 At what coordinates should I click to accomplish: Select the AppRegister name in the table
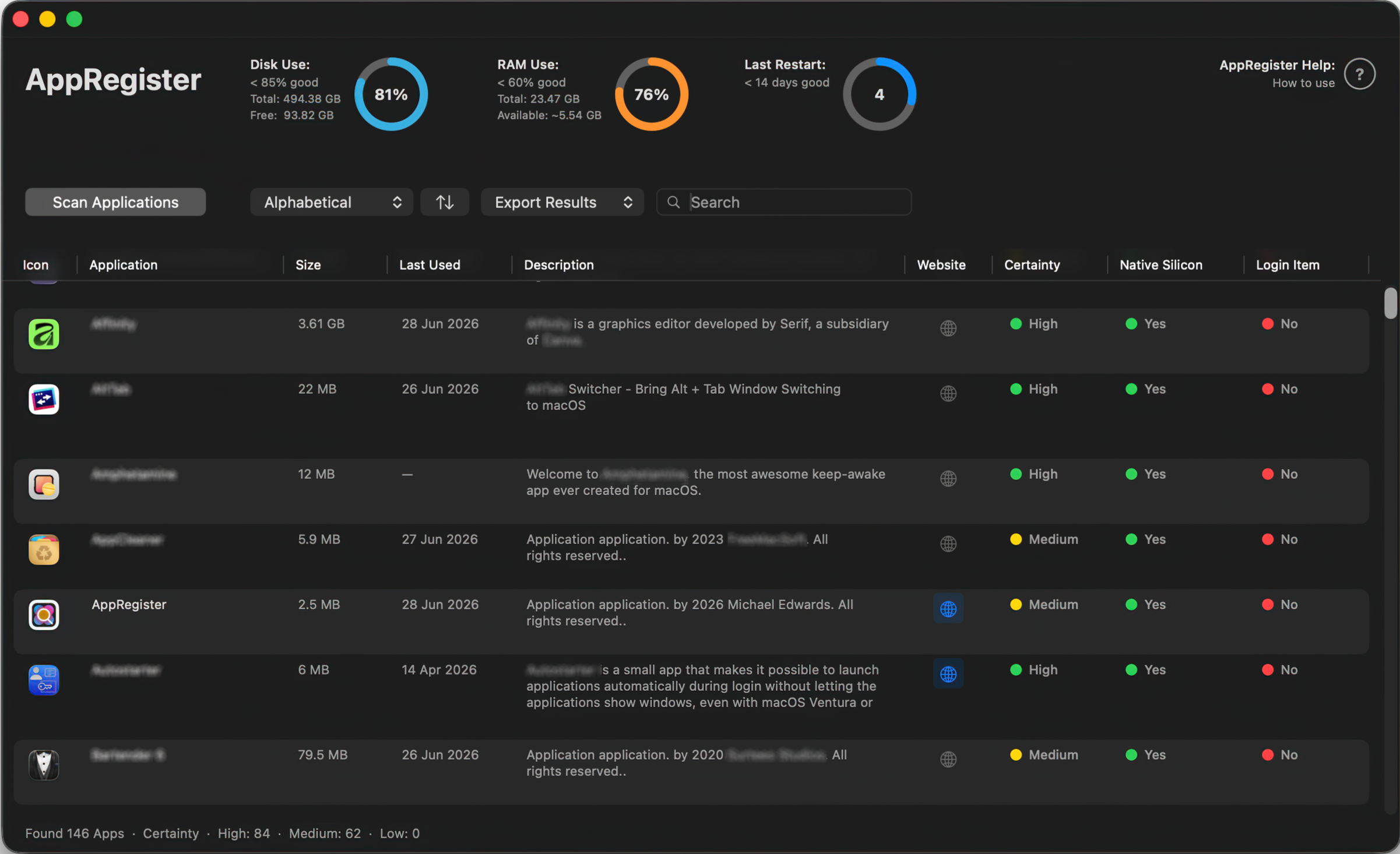pos(129,604)
